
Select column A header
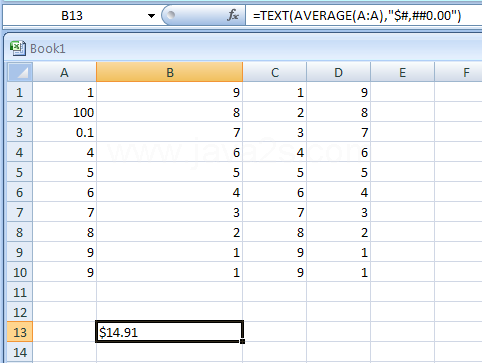click(65, 72)
